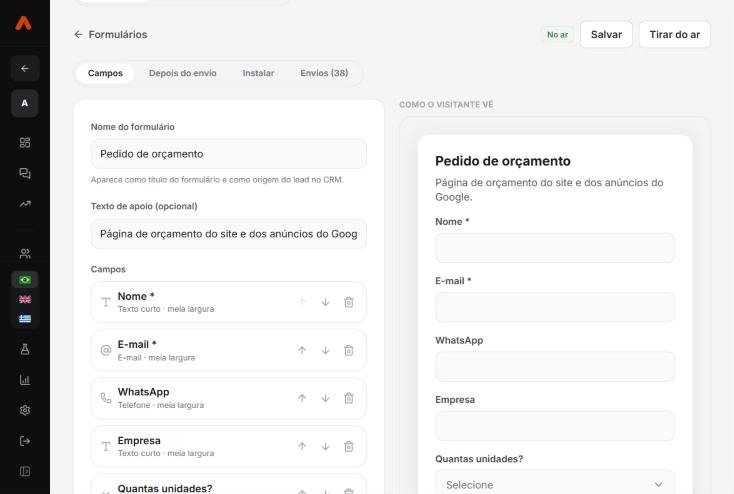Viewport: 734px width, 494px height.
Task: Delete the WhatsApp field
Action: tap(349, 398)
